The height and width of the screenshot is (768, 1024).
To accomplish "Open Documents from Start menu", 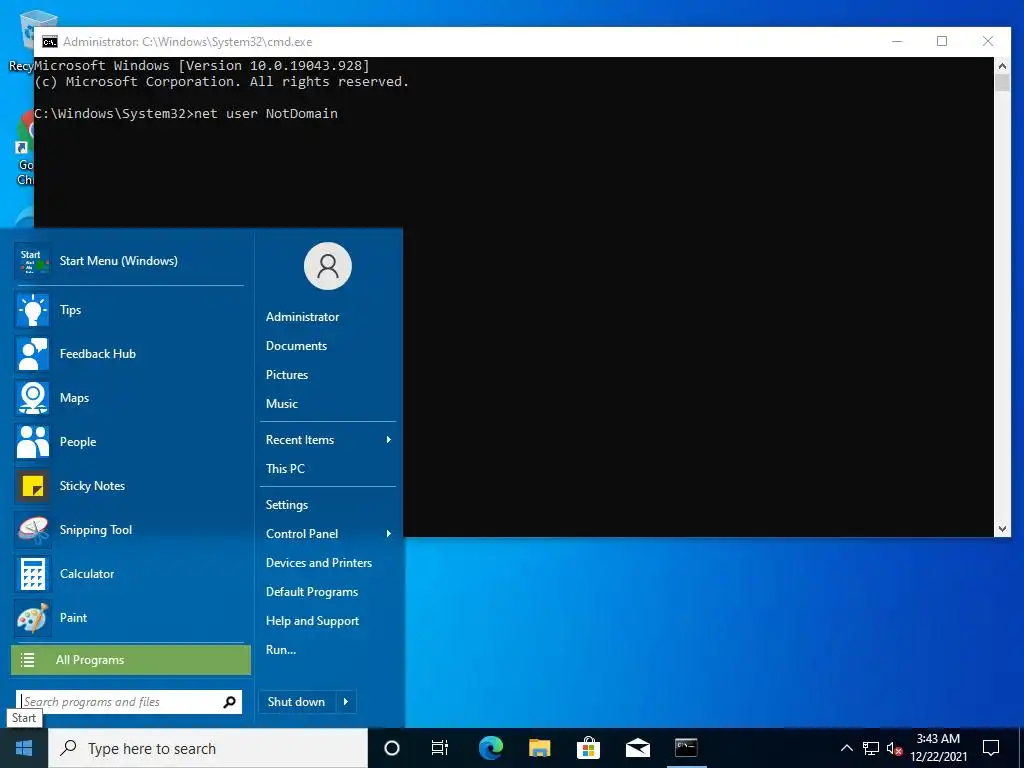I will [296, 346].
